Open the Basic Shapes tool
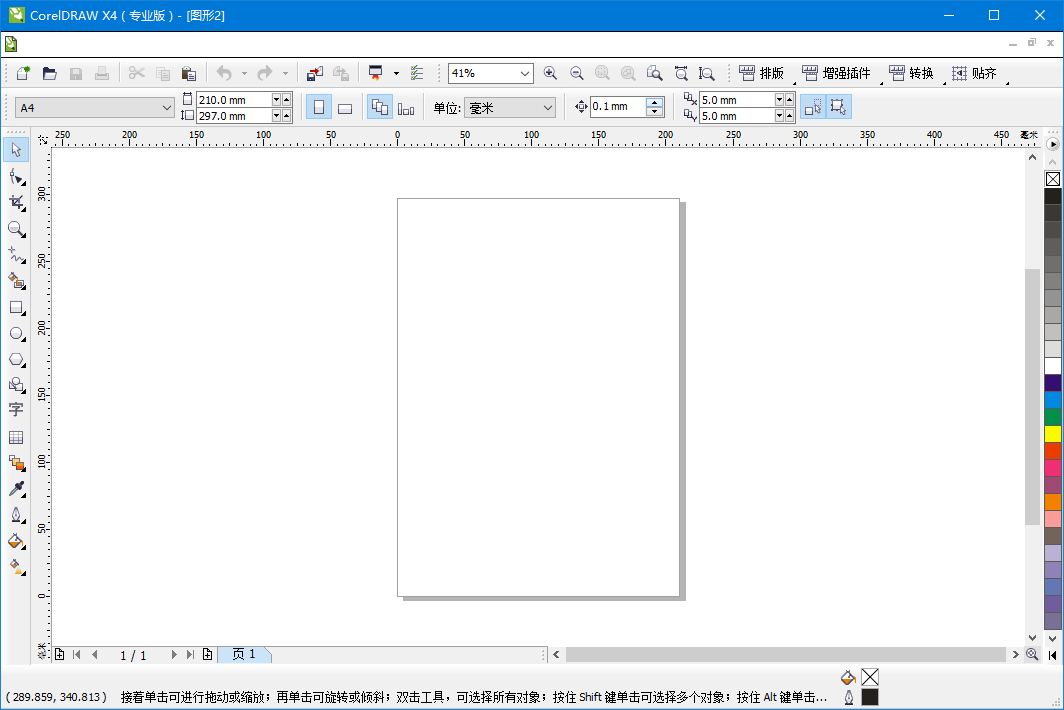The width and height of the screenshot is (1064, 710). 16,385
